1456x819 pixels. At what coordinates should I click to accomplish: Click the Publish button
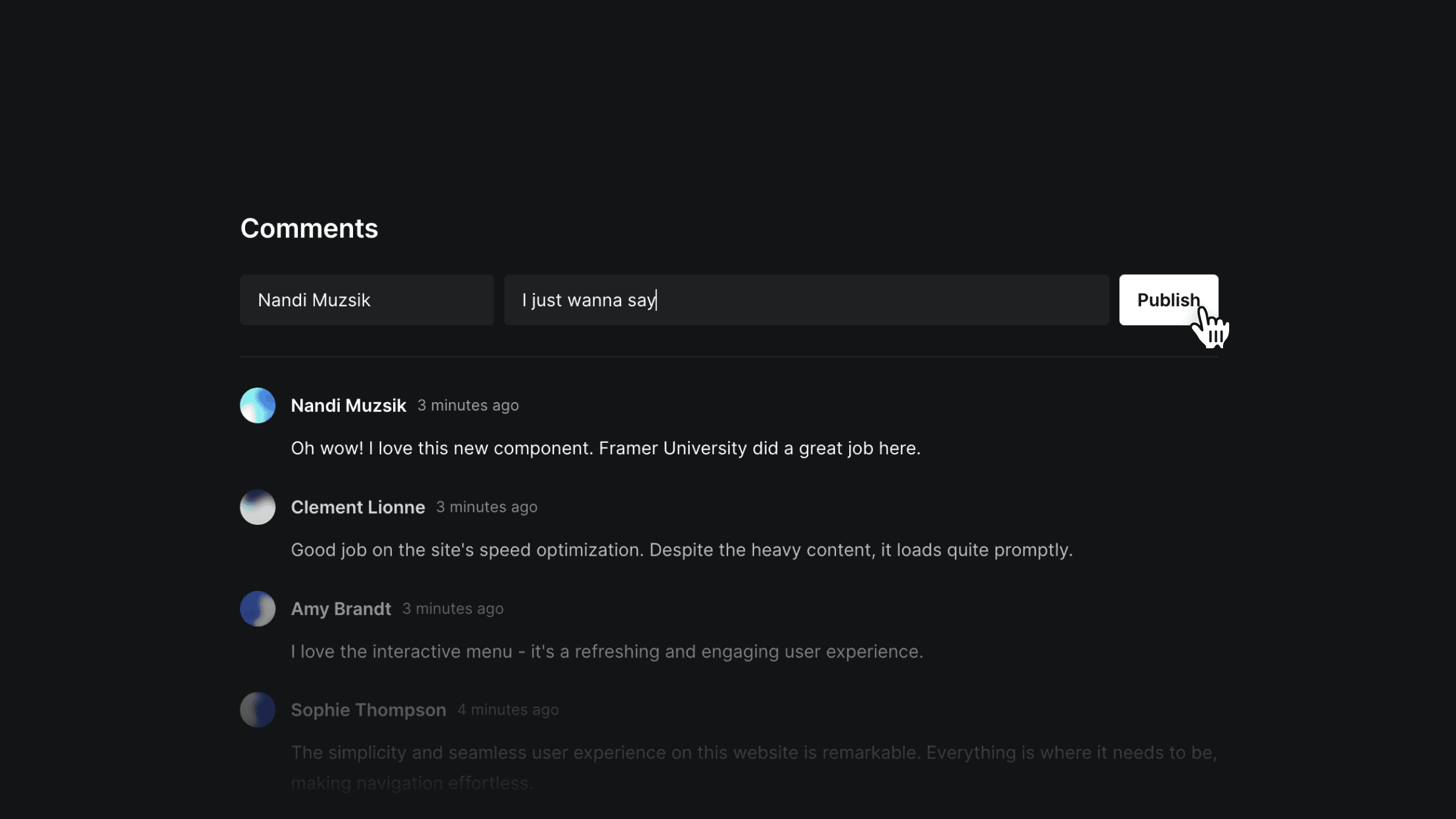coord(1168,299)
